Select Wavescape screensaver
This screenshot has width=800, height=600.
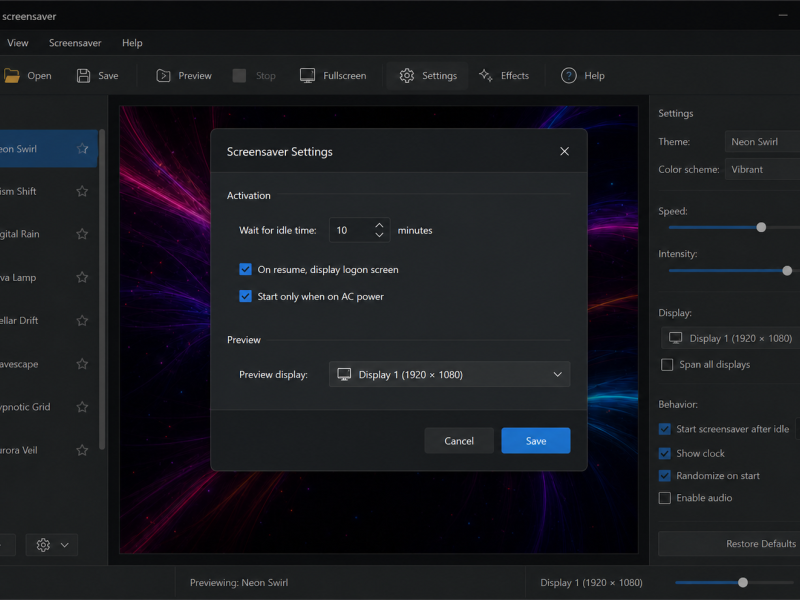(x=48, y=364)
